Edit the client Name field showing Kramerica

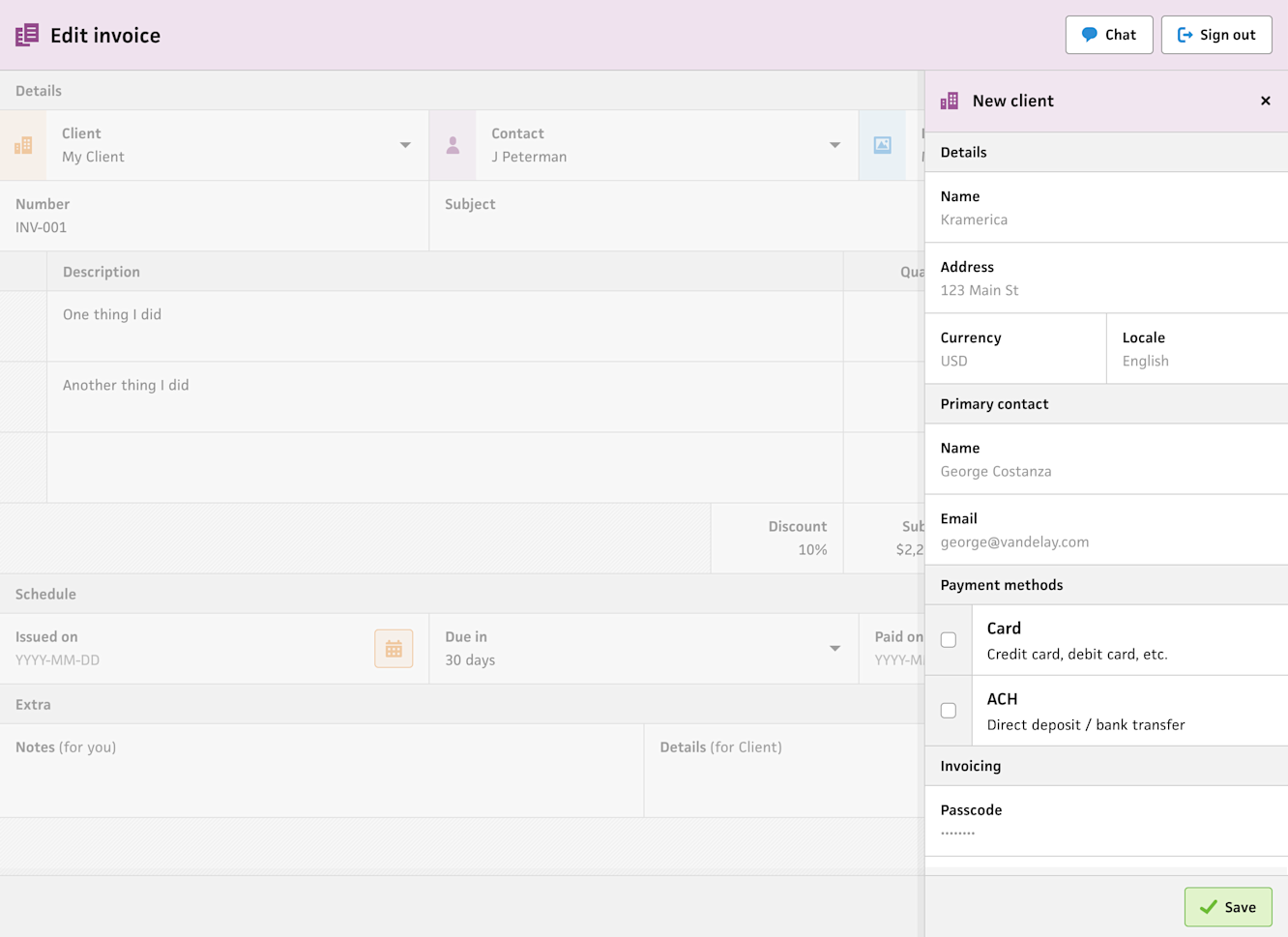pos(1106,208)
